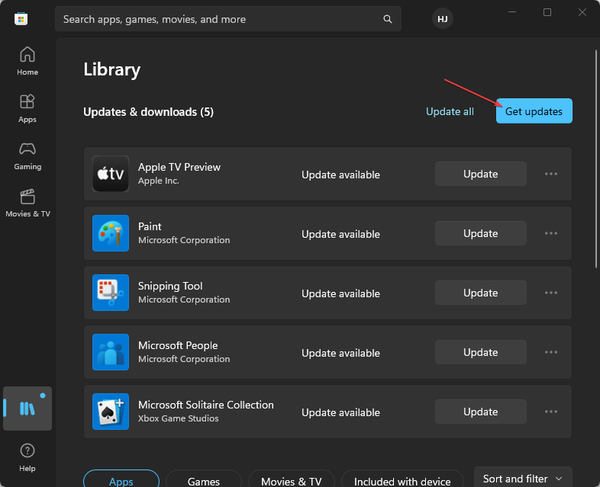The height and width of the screenshot is (487, 600).
Task: Select the Movies & TV filter tab
Action: click(291, 480)
